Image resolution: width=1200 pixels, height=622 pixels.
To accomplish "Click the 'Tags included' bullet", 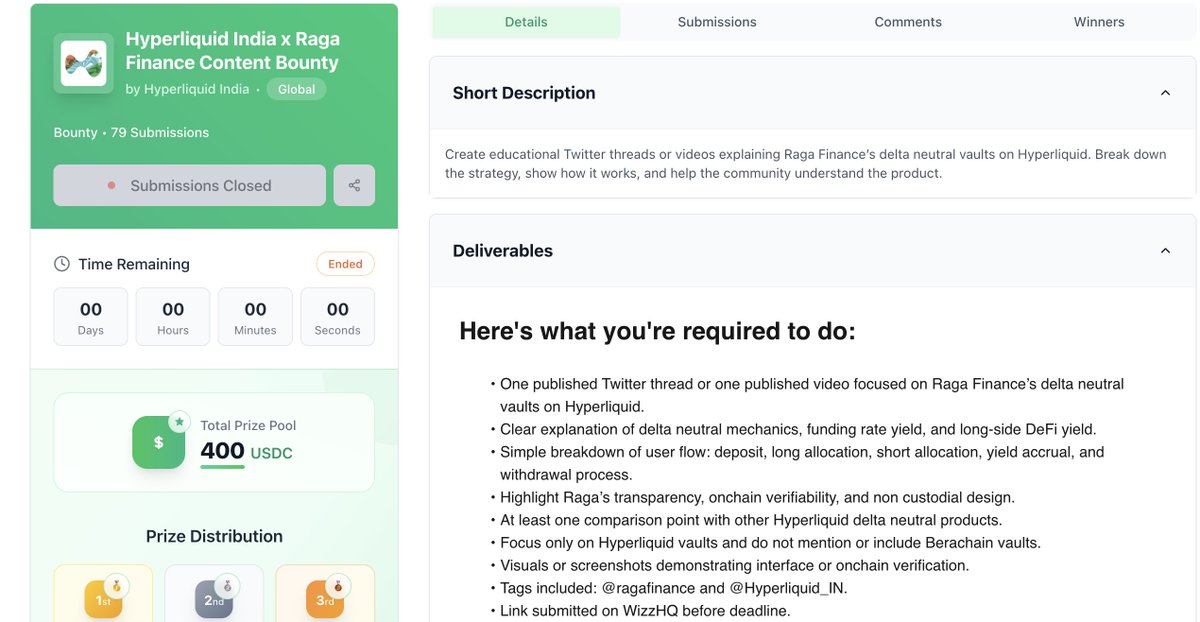I will click(673, 588).
